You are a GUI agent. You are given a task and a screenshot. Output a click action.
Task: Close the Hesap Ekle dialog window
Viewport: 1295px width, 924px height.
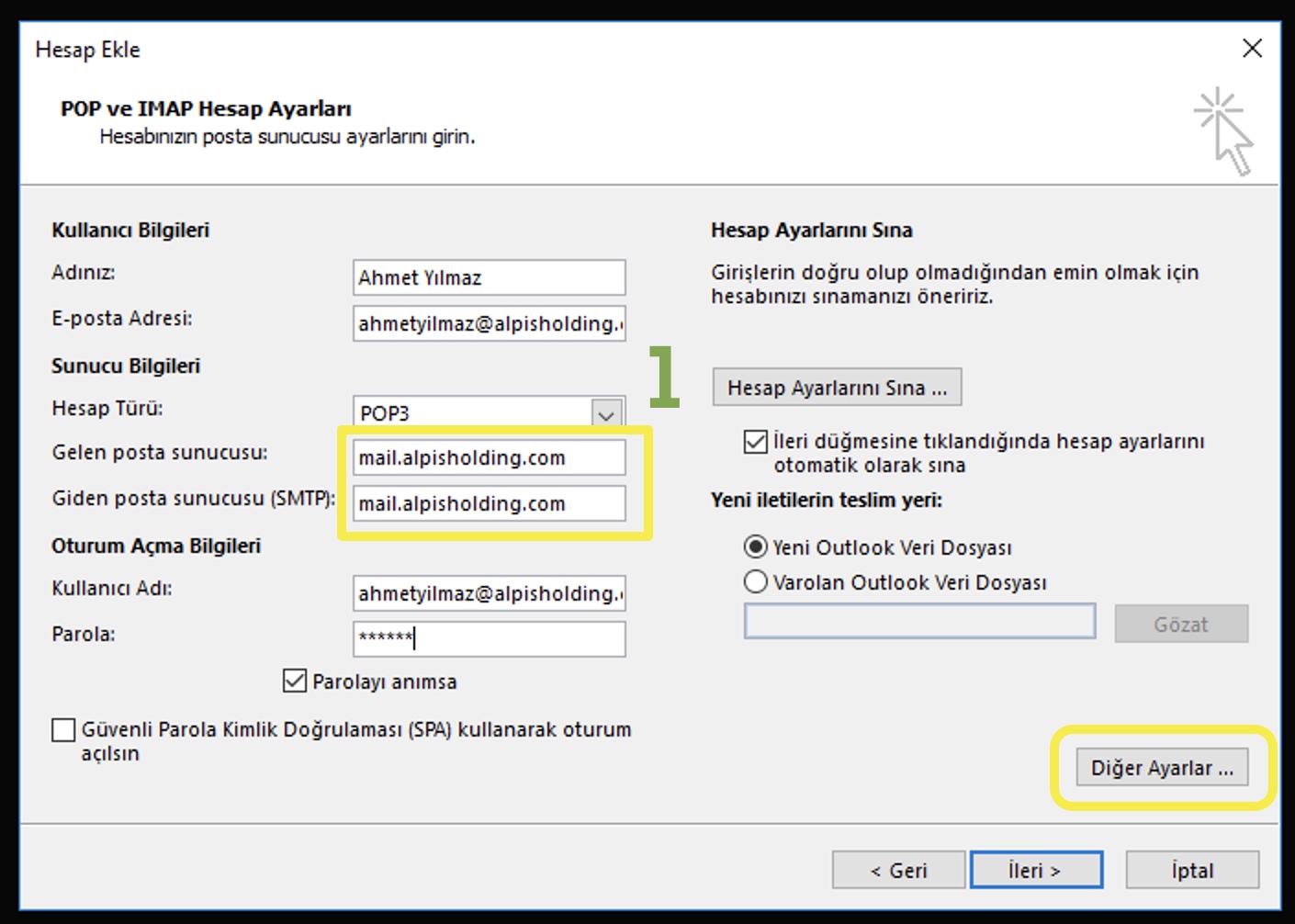point(1252,49)
